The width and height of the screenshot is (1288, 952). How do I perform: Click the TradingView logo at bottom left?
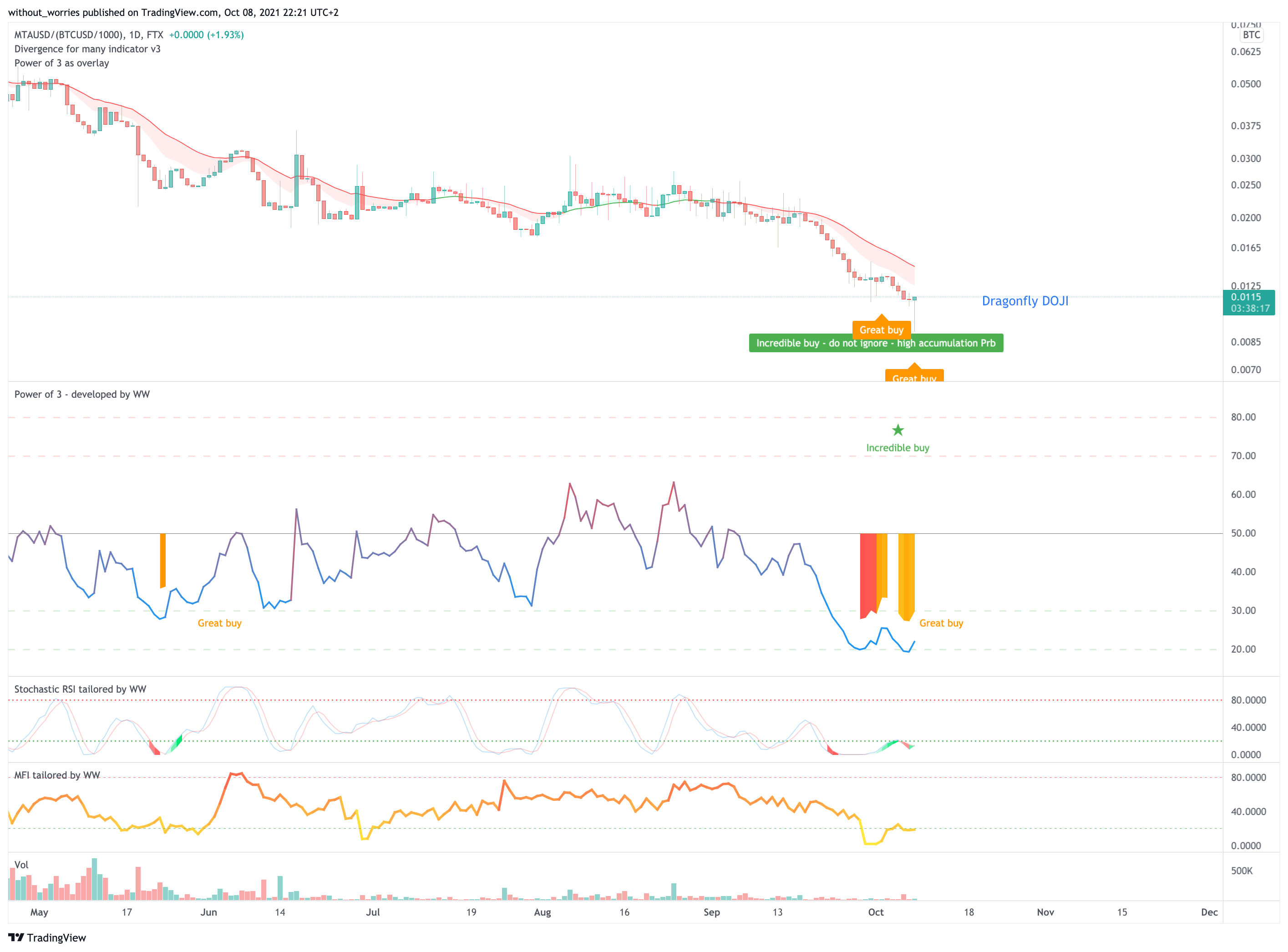click(x=47, y=937)
